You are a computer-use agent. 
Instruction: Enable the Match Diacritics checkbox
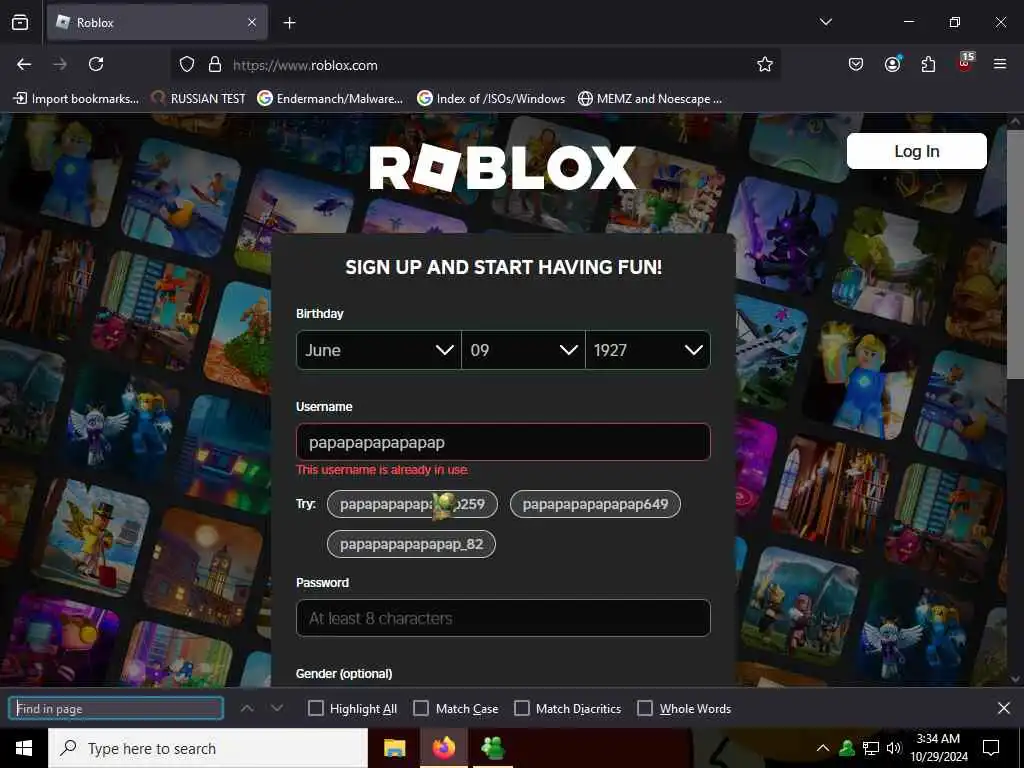pyautogui.click(x=522, y=709)
